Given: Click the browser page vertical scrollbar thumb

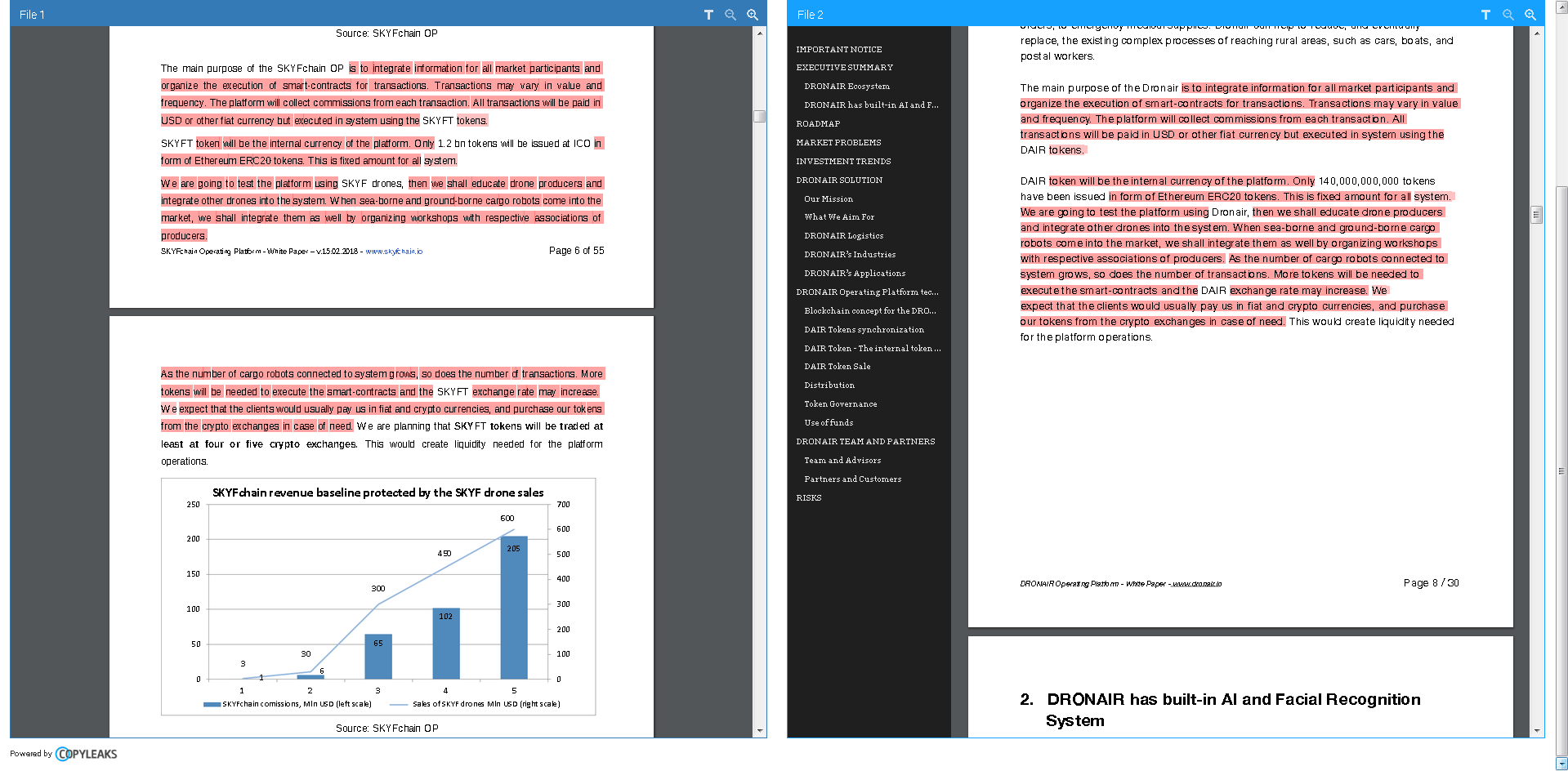Looking at the screenshot, I should click(x=1561, y=471).
